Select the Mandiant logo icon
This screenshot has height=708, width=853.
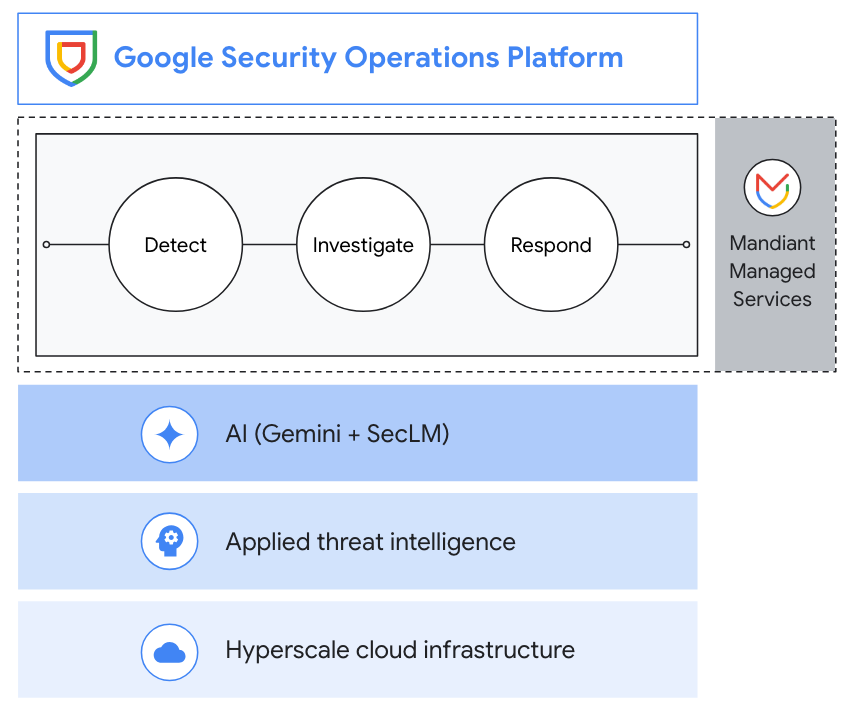pyautogui.click(x=772, y=187)
